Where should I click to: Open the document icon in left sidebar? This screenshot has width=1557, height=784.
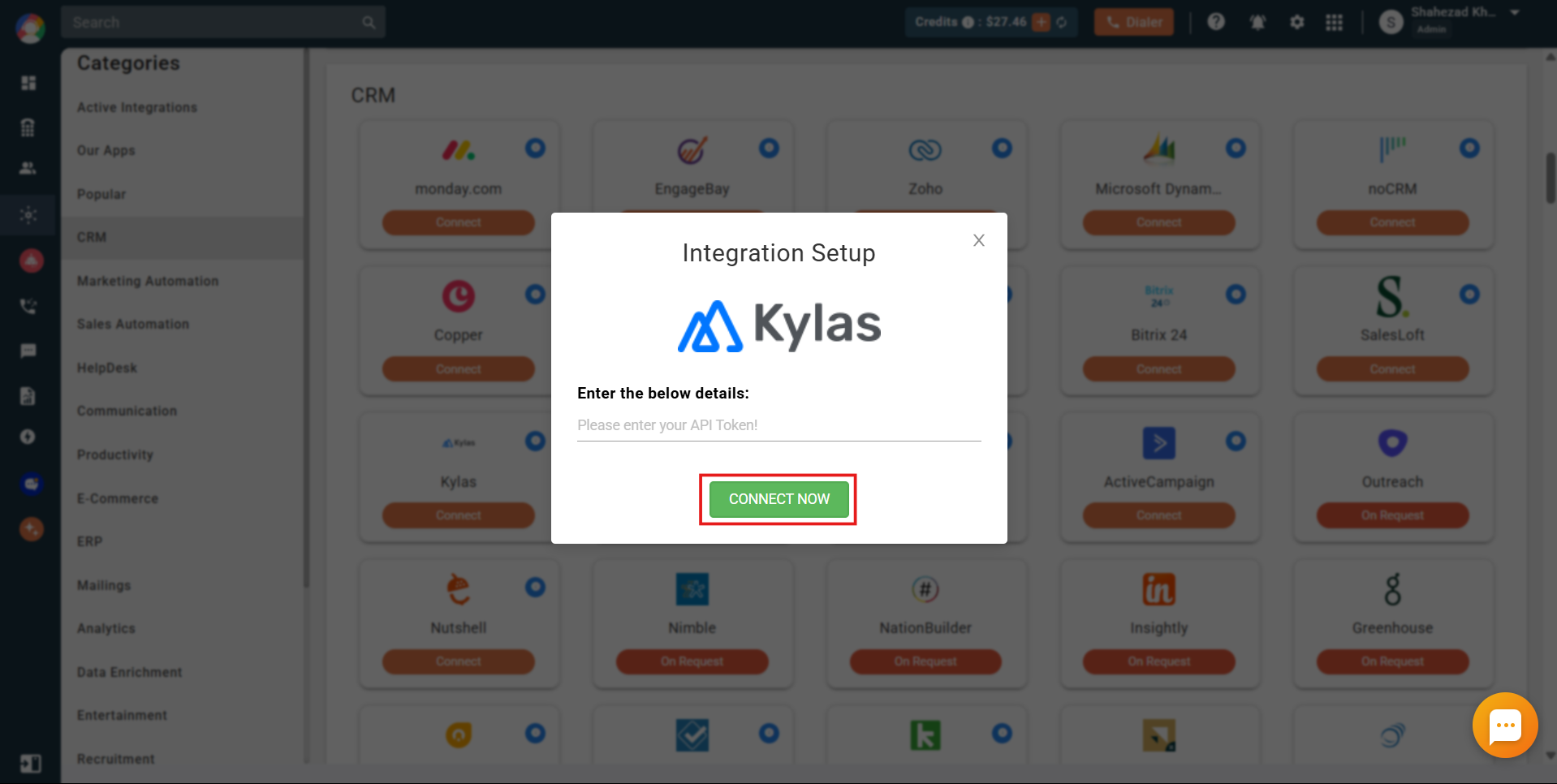pyautogui.click(x=28, y=395)
